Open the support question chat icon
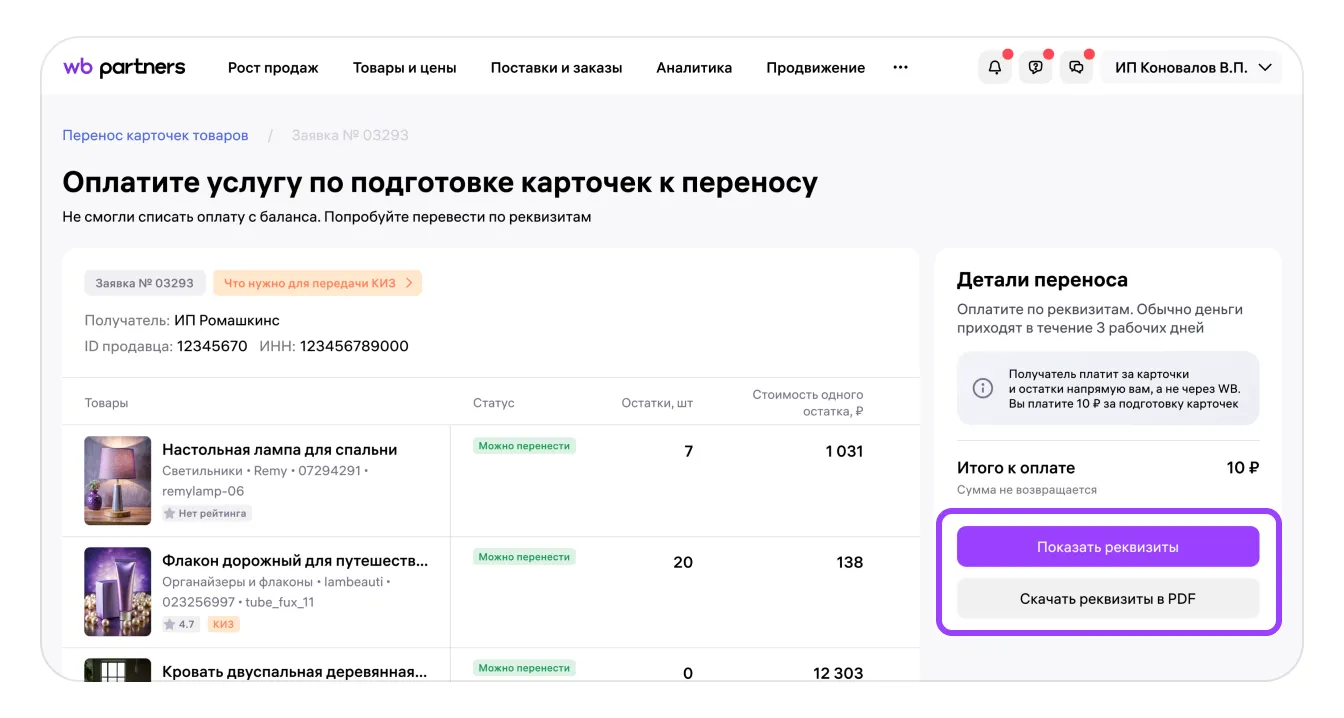Viewport: 1344px width, 718px height. (1035, 67)
